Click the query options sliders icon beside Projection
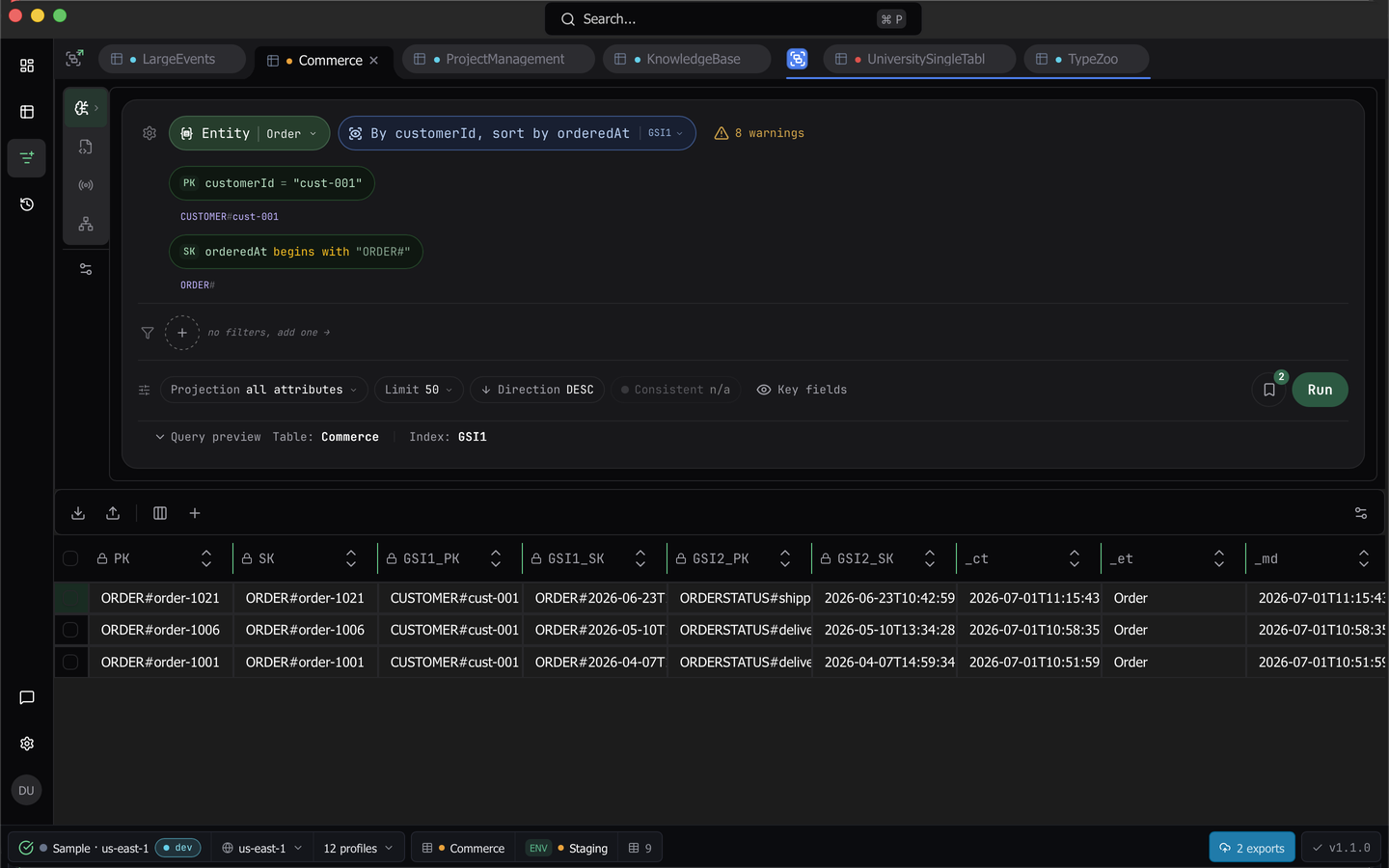 coord(145,390)
